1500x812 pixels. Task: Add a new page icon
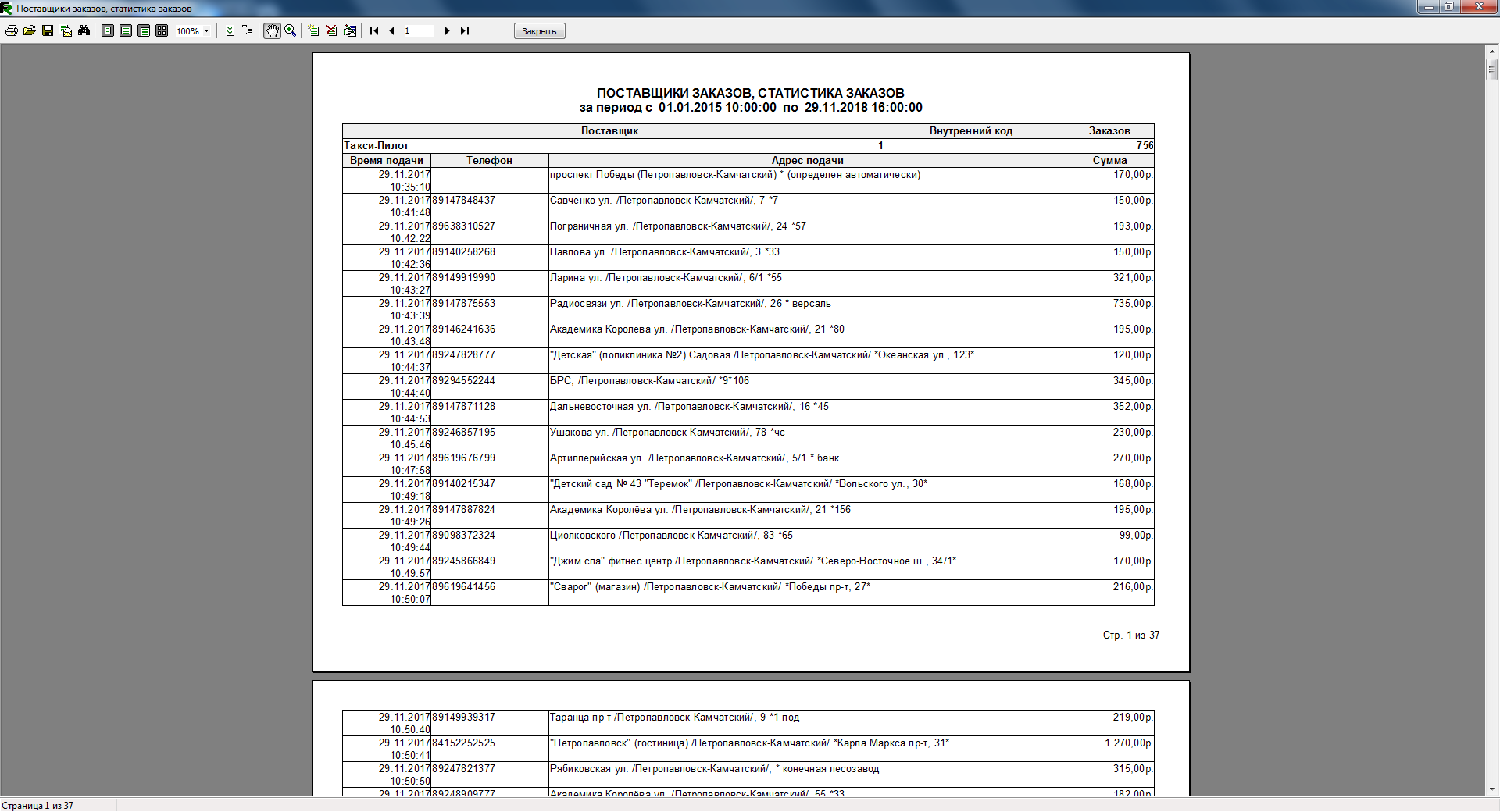(x=313, y=30)
